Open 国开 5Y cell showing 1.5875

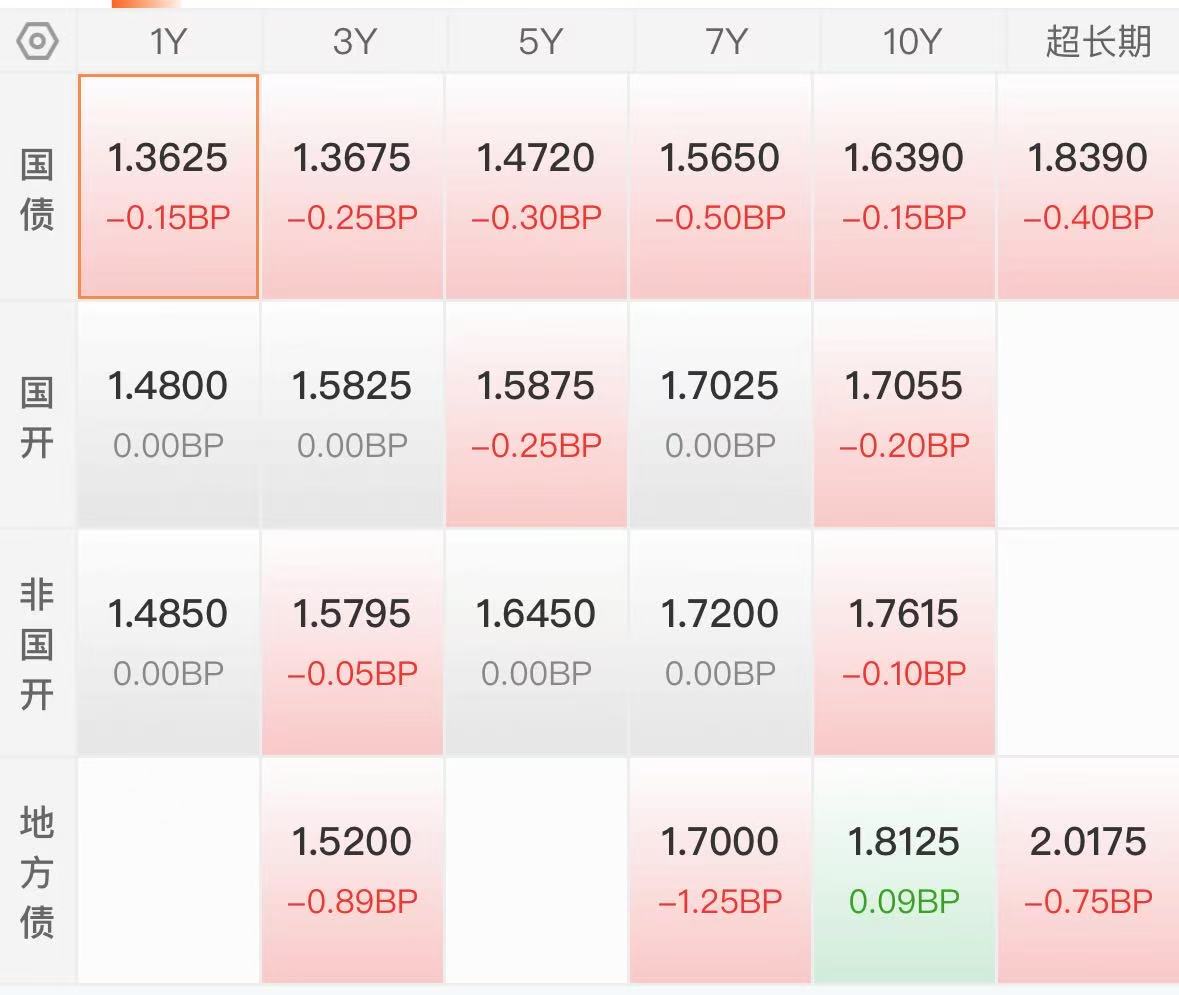coord(536,414)
